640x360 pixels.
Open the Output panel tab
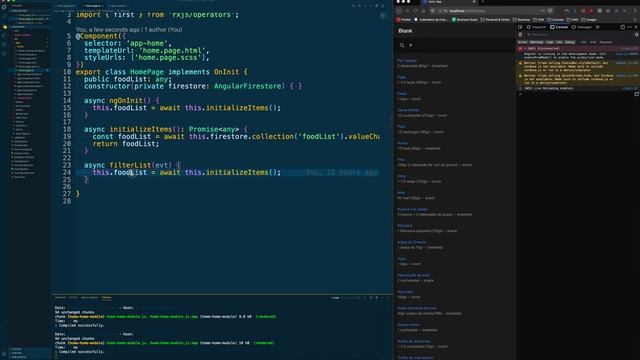(73, 298)
